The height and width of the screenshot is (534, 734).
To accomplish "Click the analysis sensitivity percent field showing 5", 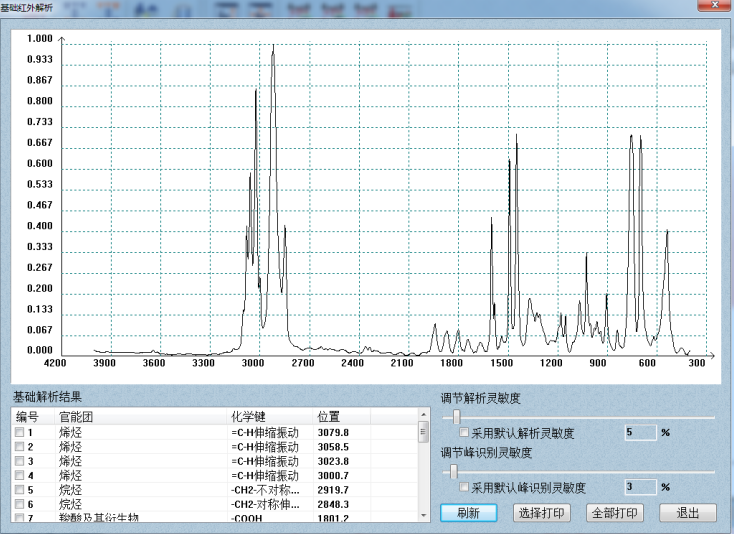I will click(x=638, y=433).
